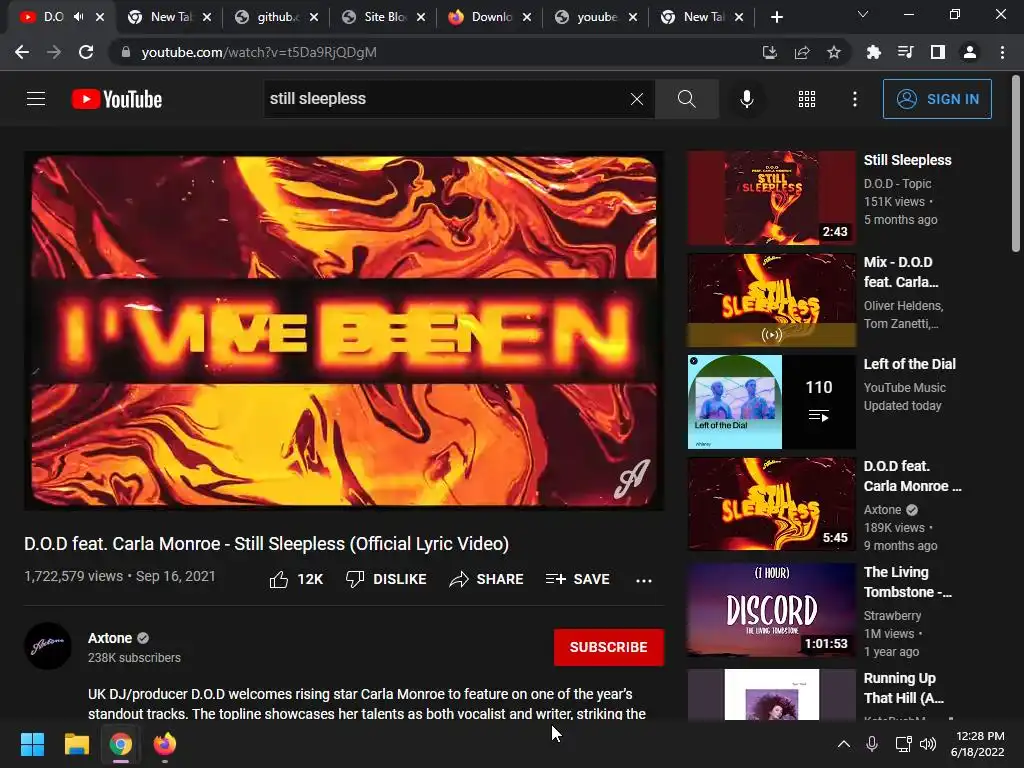Screen dimensions: 1024x768
Task: Subscribe to Axtone channel
Action: click(x=609, y=647)
